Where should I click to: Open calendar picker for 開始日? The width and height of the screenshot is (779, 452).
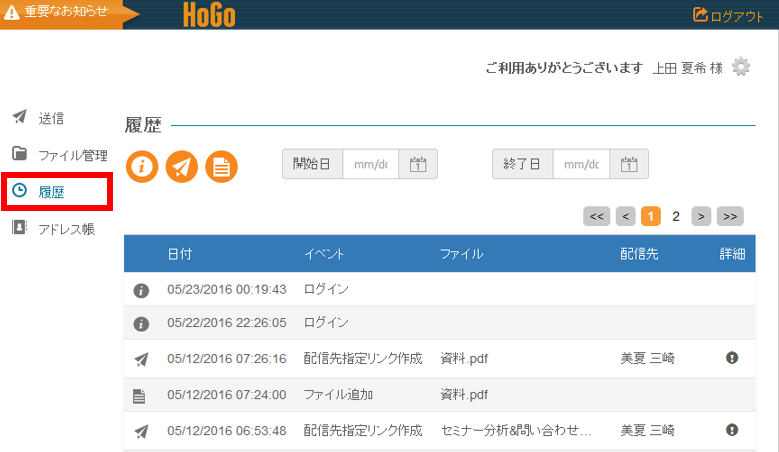(418, 164)
